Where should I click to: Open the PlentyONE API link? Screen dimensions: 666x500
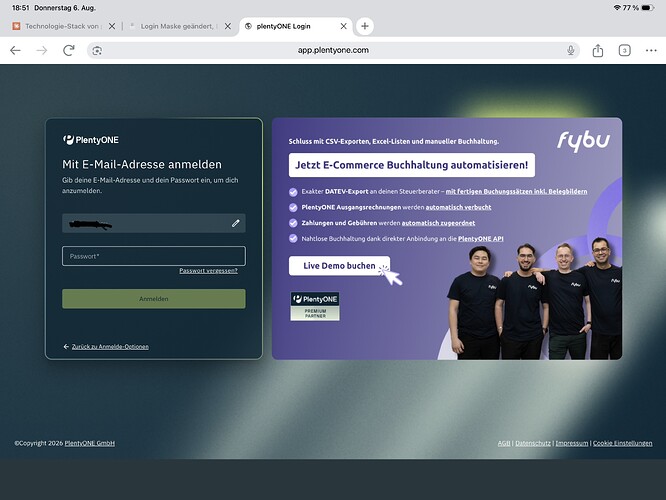[x=480, y=239]
